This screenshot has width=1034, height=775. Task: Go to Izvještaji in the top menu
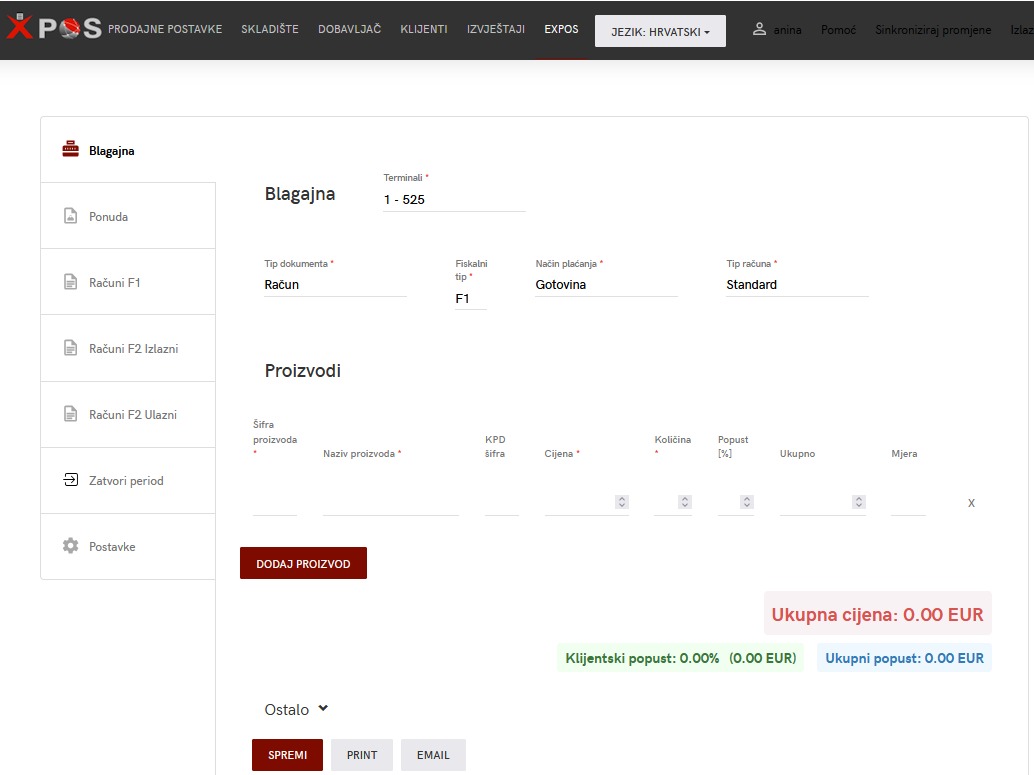tap(496, 29)
